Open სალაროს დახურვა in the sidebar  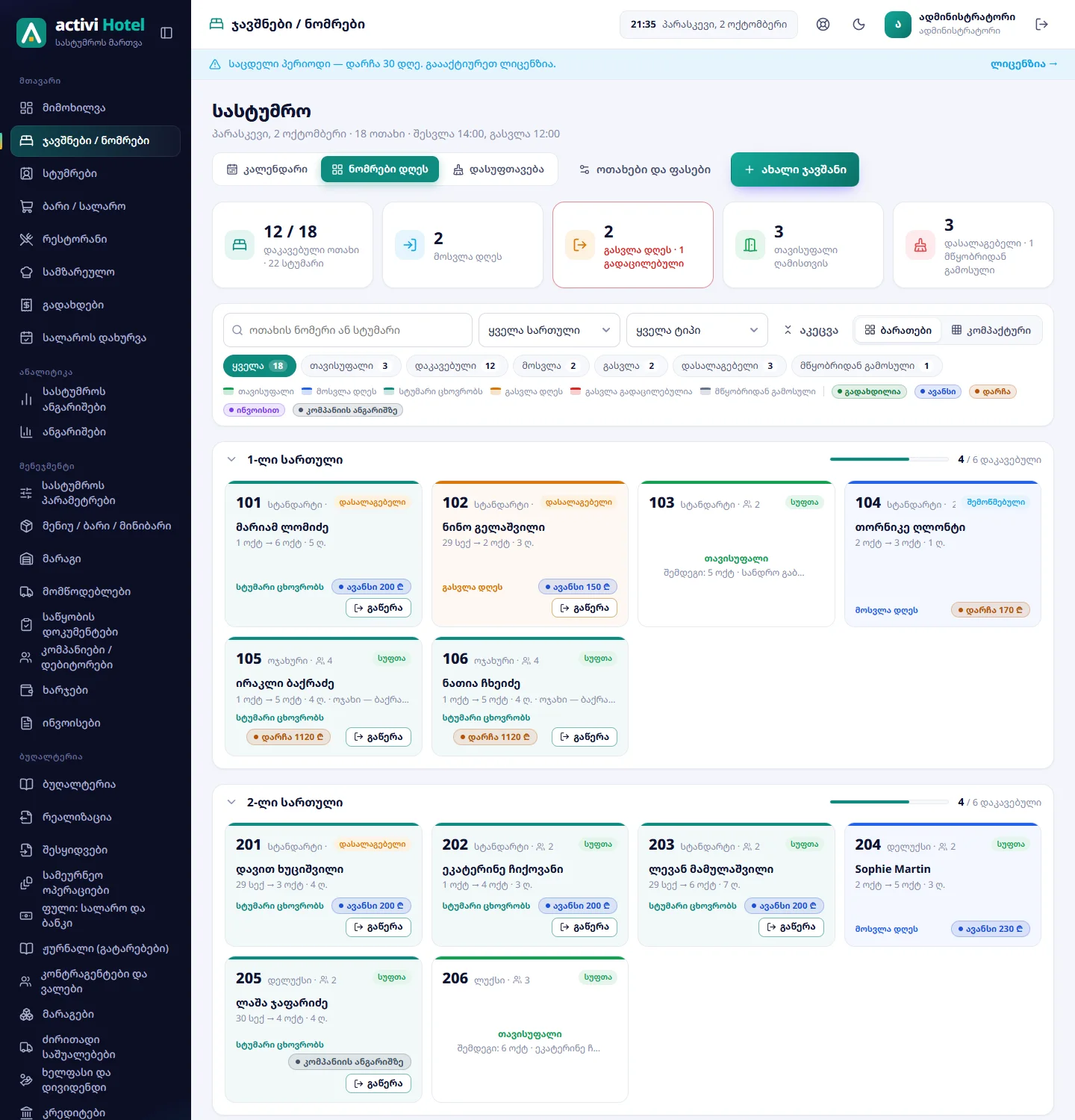96,337
